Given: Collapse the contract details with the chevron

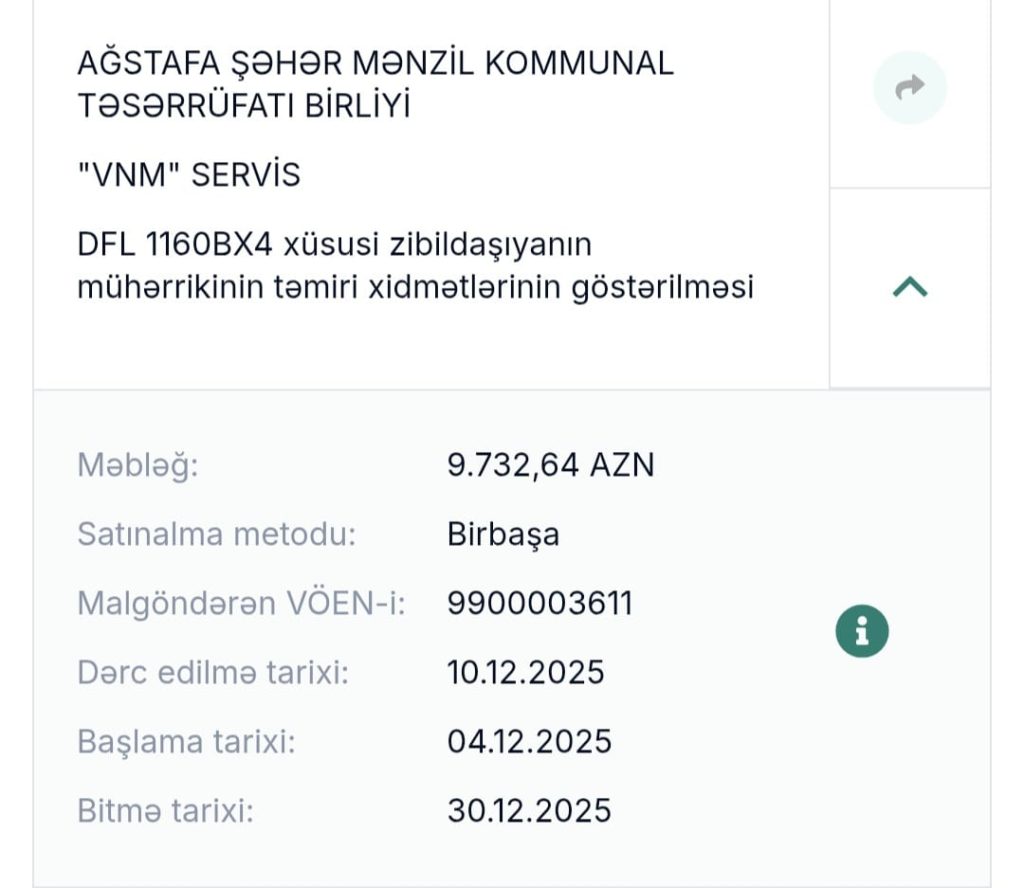Looking at the screenshot, I should click(x=909, y=288).
